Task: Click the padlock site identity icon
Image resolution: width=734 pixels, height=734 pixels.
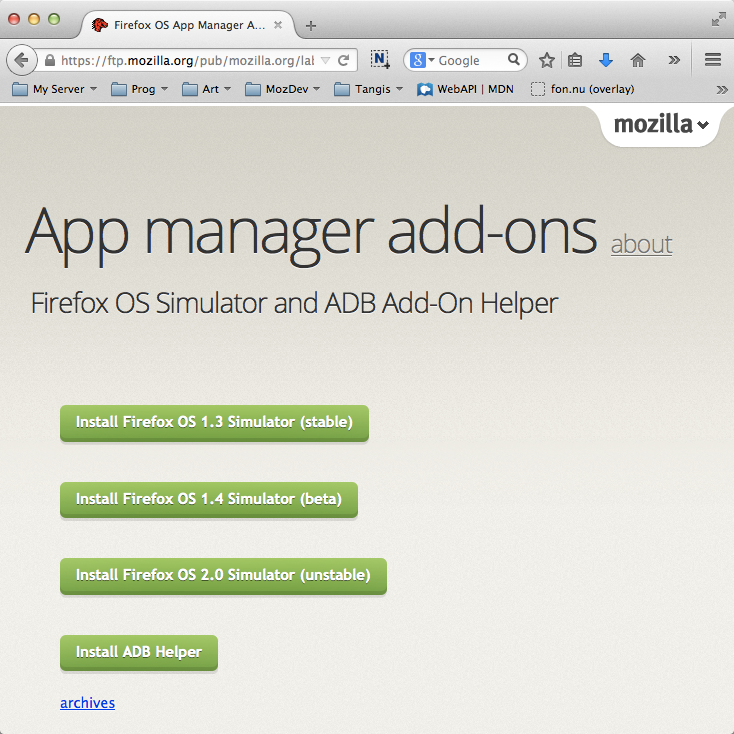Action: pos(50,60)
